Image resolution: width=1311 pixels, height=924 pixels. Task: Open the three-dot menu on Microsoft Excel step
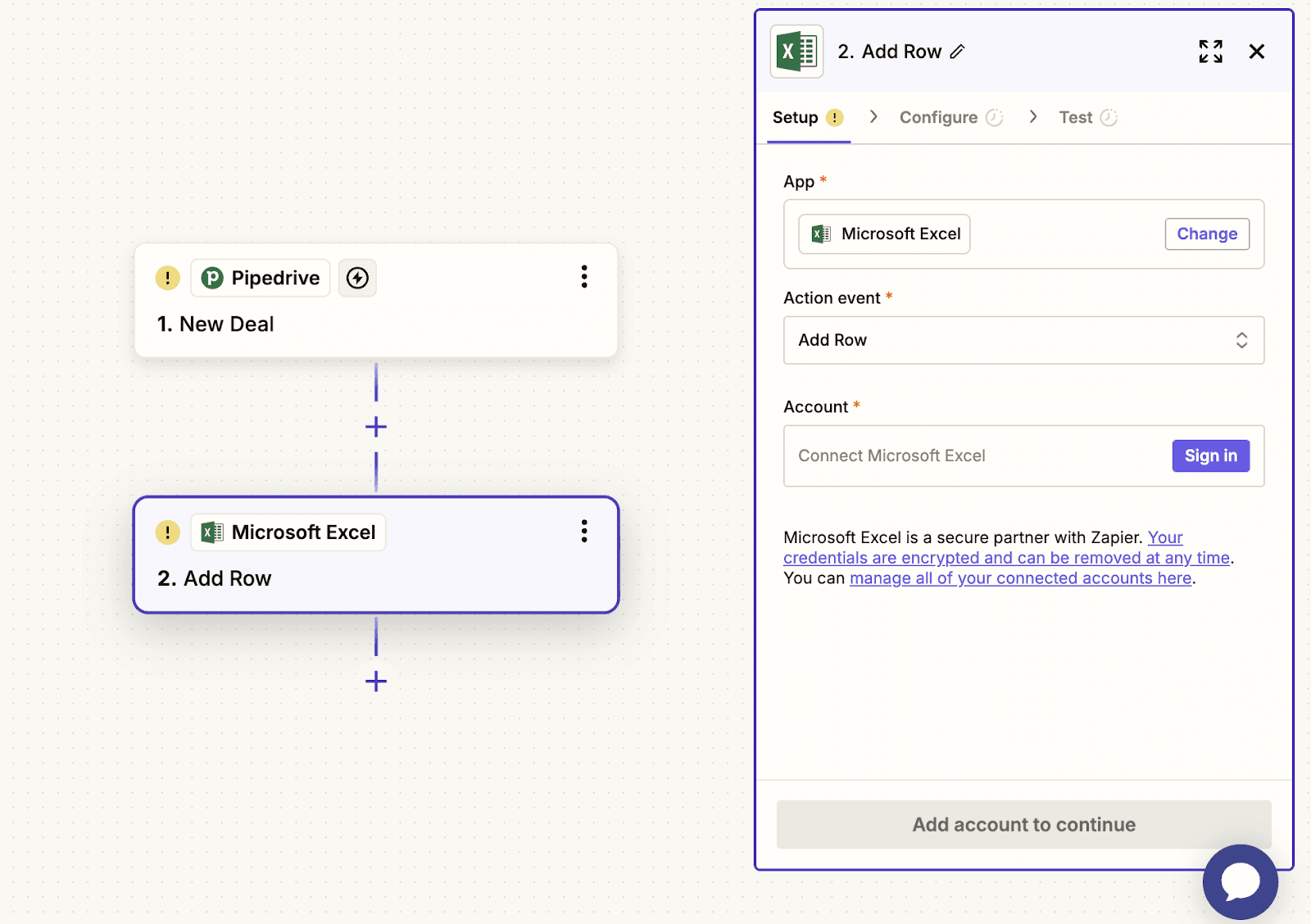[584, 531]
